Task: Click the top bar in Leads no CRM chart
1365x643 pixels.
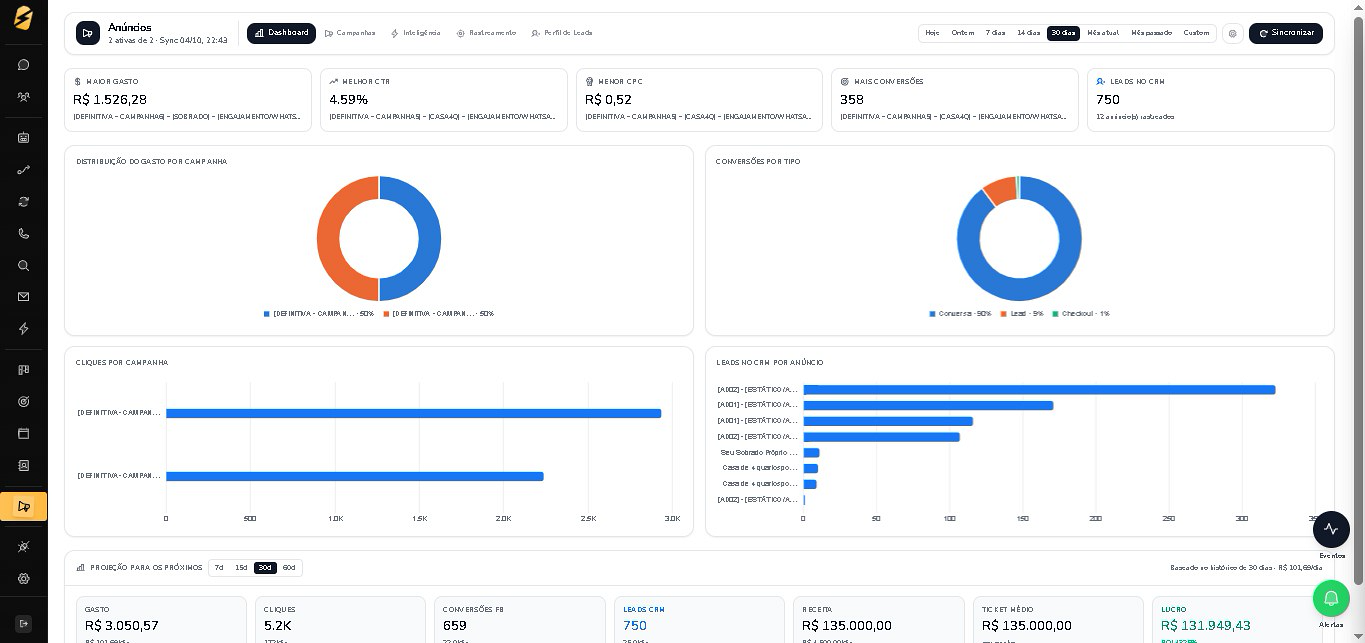Action: coord(1039,390)
